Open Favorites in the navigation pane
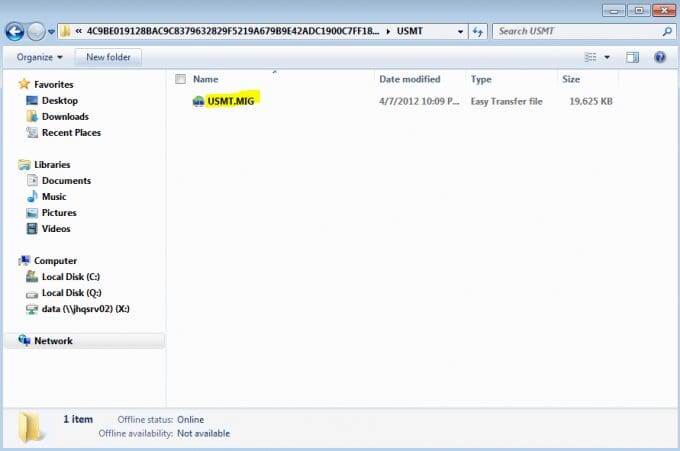This screenshot has height=451, width=680. 54,85
